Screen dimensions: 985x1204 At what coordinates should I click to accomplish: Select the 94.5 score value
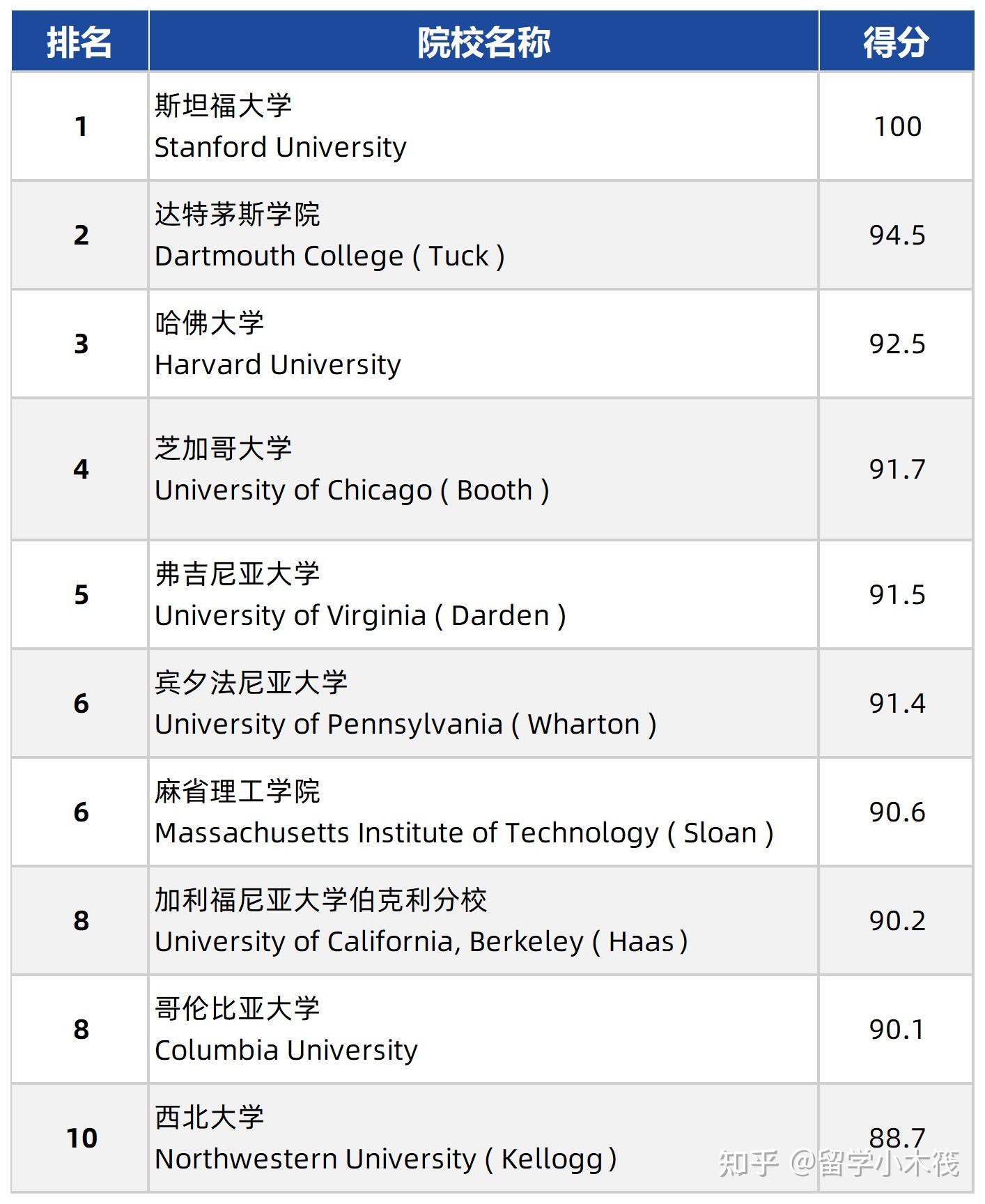(x=897, y=236)
